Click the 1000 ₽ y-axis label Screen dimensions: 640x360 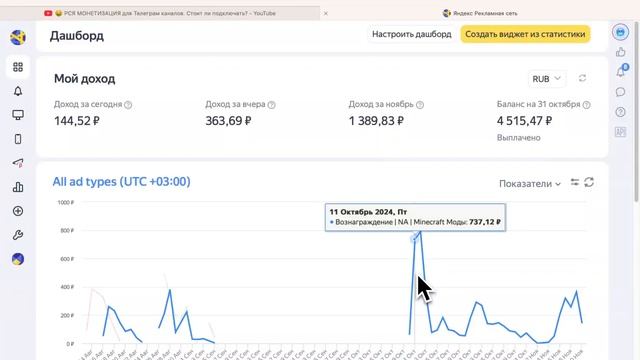click(66, 202)
